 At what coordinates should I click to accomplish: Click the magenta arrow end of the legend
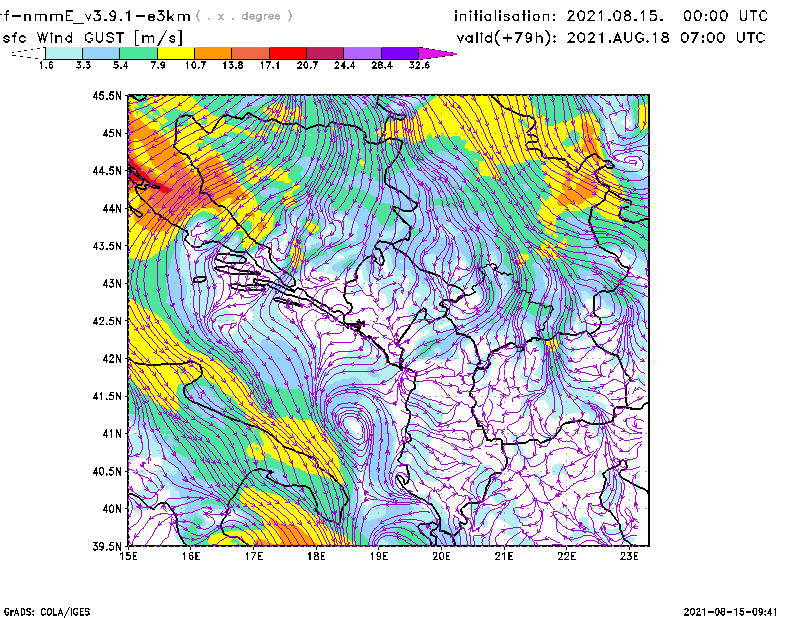tap(437, 53)
